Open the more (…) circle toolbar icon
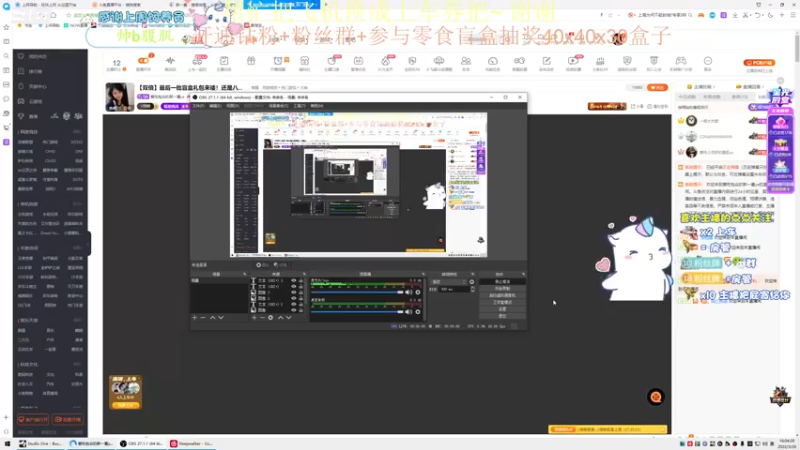 point(708,63)
